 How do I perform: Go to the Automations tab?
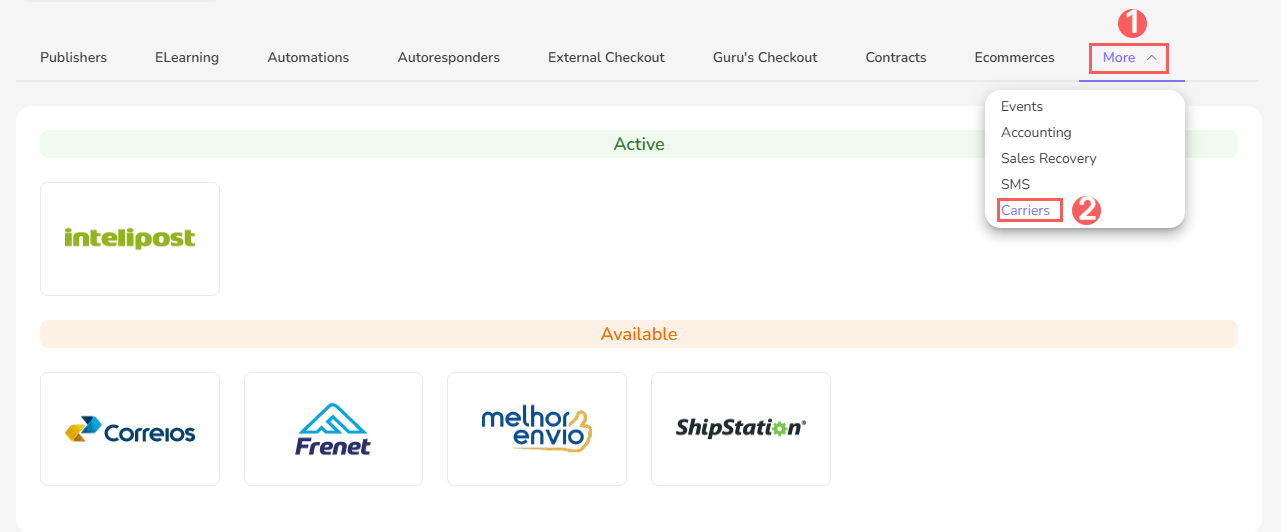pos(308,57)
